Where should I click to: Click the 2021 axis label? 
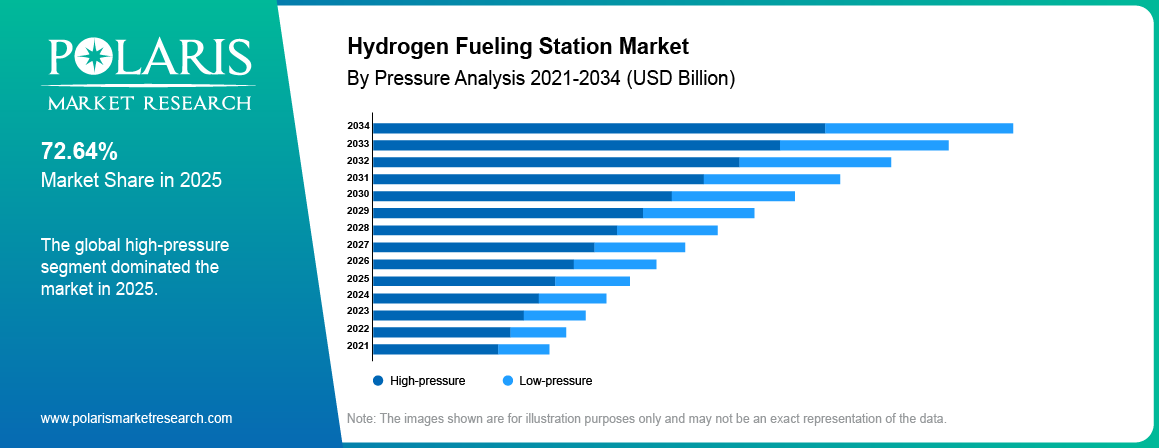coord(358,345)
